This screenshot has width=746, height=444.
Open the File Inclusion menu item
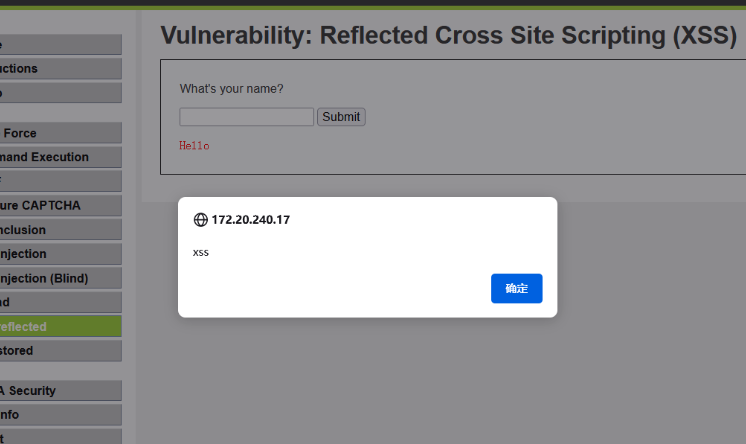coord(60,230)
